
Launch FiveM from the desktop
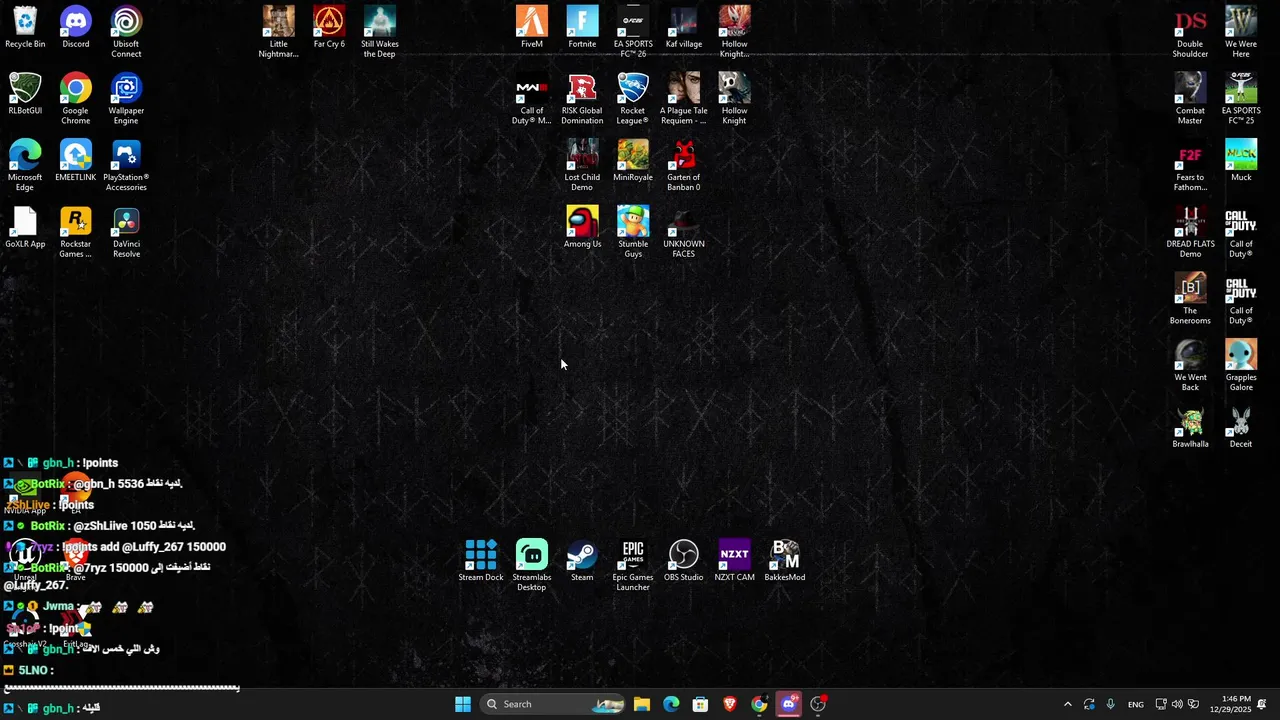point(532,28)
